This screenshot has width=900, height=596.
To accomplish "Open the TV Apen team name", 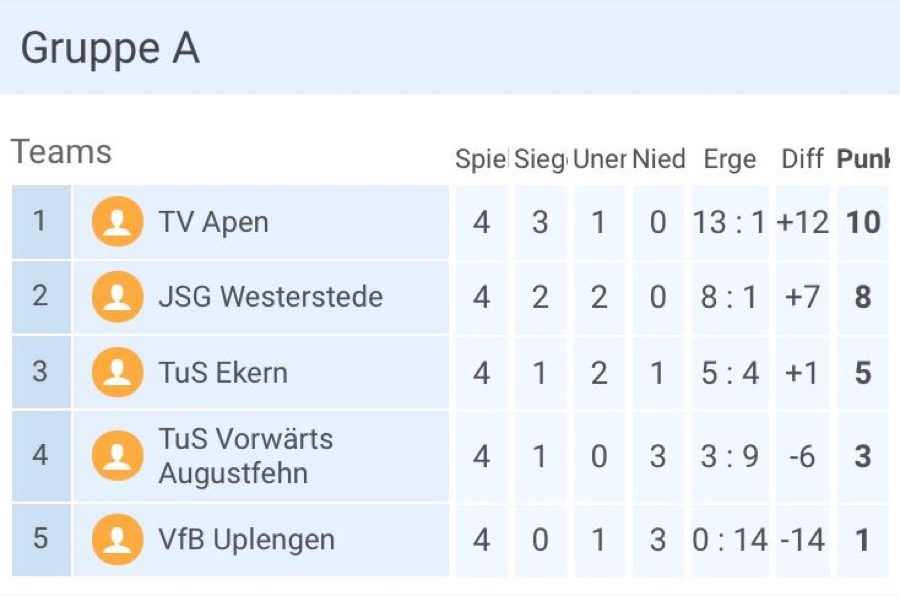I will tap(213, 222).
